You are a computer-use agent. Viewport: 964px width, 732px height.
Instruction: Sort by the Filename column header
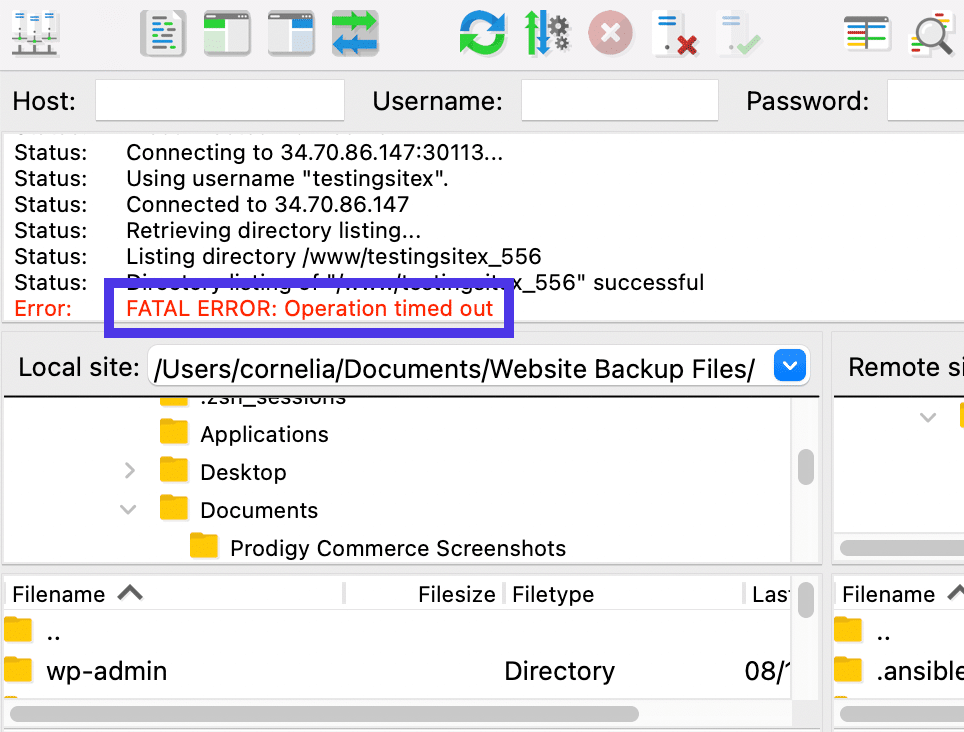tap(59, 594)
